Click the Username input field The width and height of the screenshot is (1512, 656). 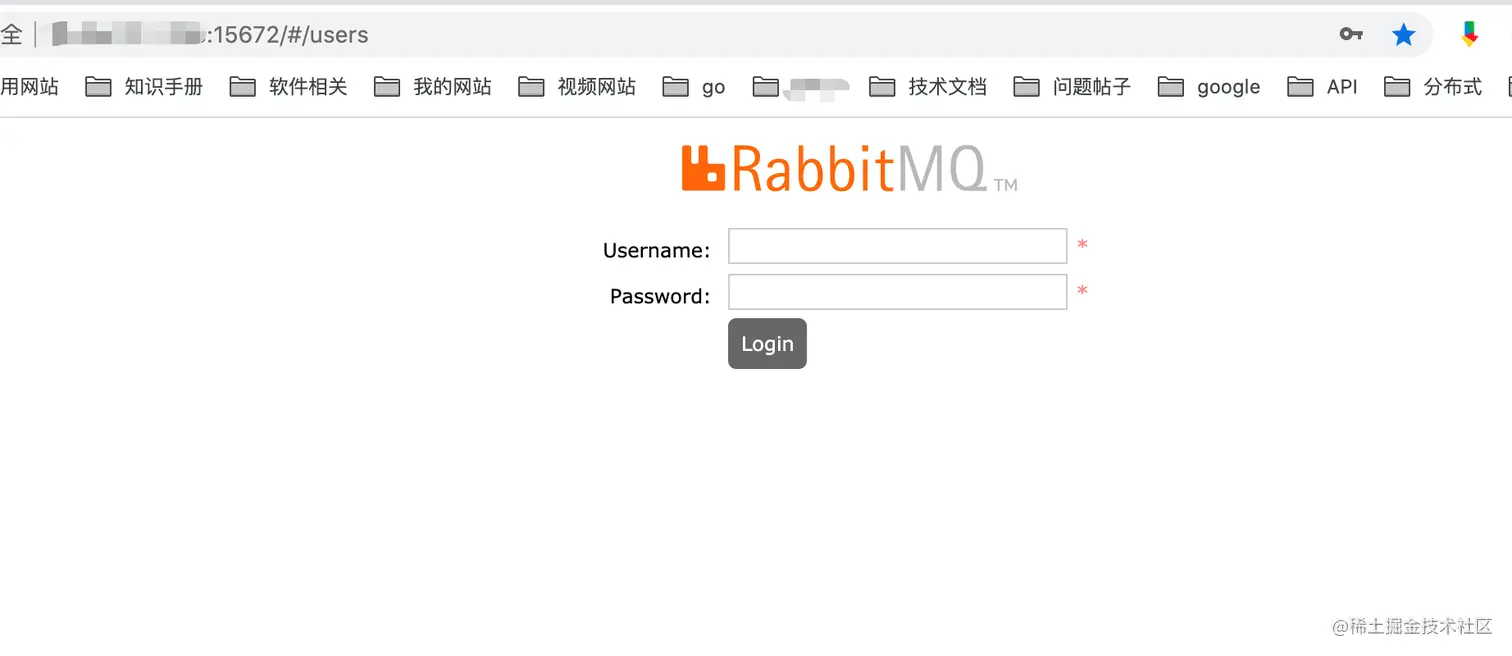[x=897, y=246]
